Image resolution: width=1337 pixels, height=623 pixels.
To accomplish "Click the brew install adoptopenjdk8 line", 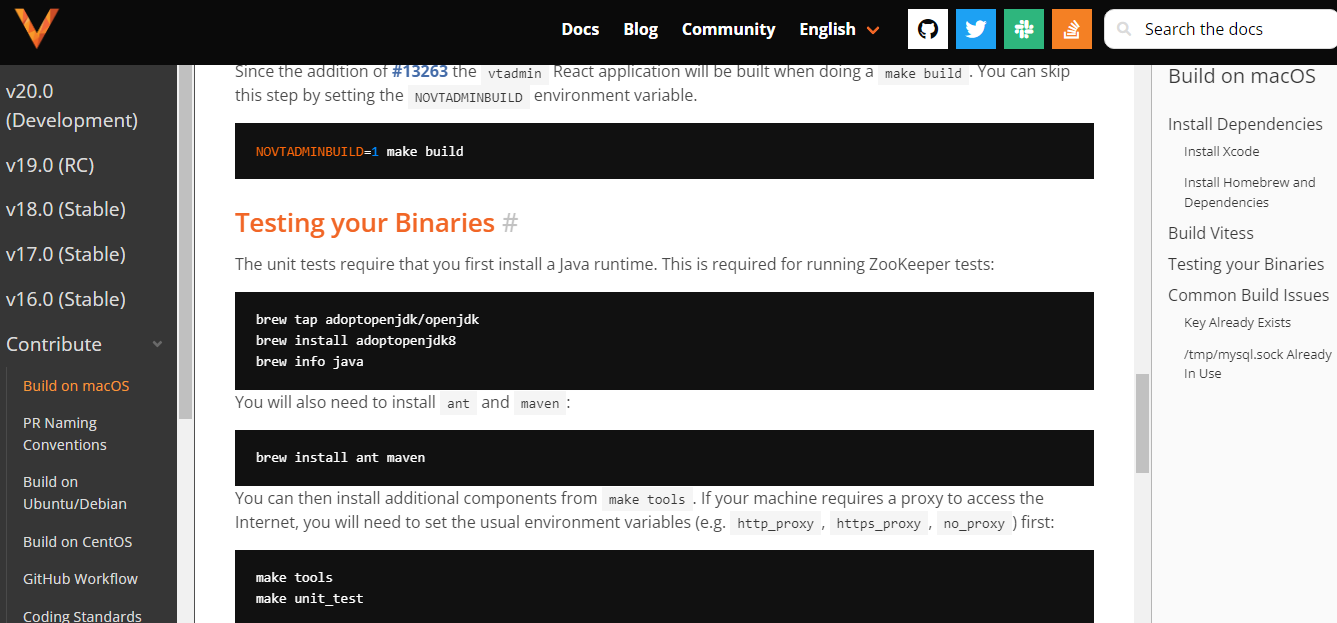I will pos(356,341).
